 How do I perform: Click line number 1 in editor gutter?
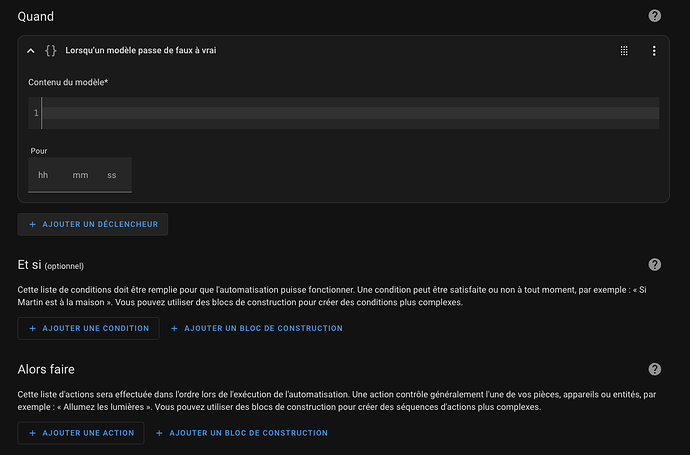[x=36, y=113]
